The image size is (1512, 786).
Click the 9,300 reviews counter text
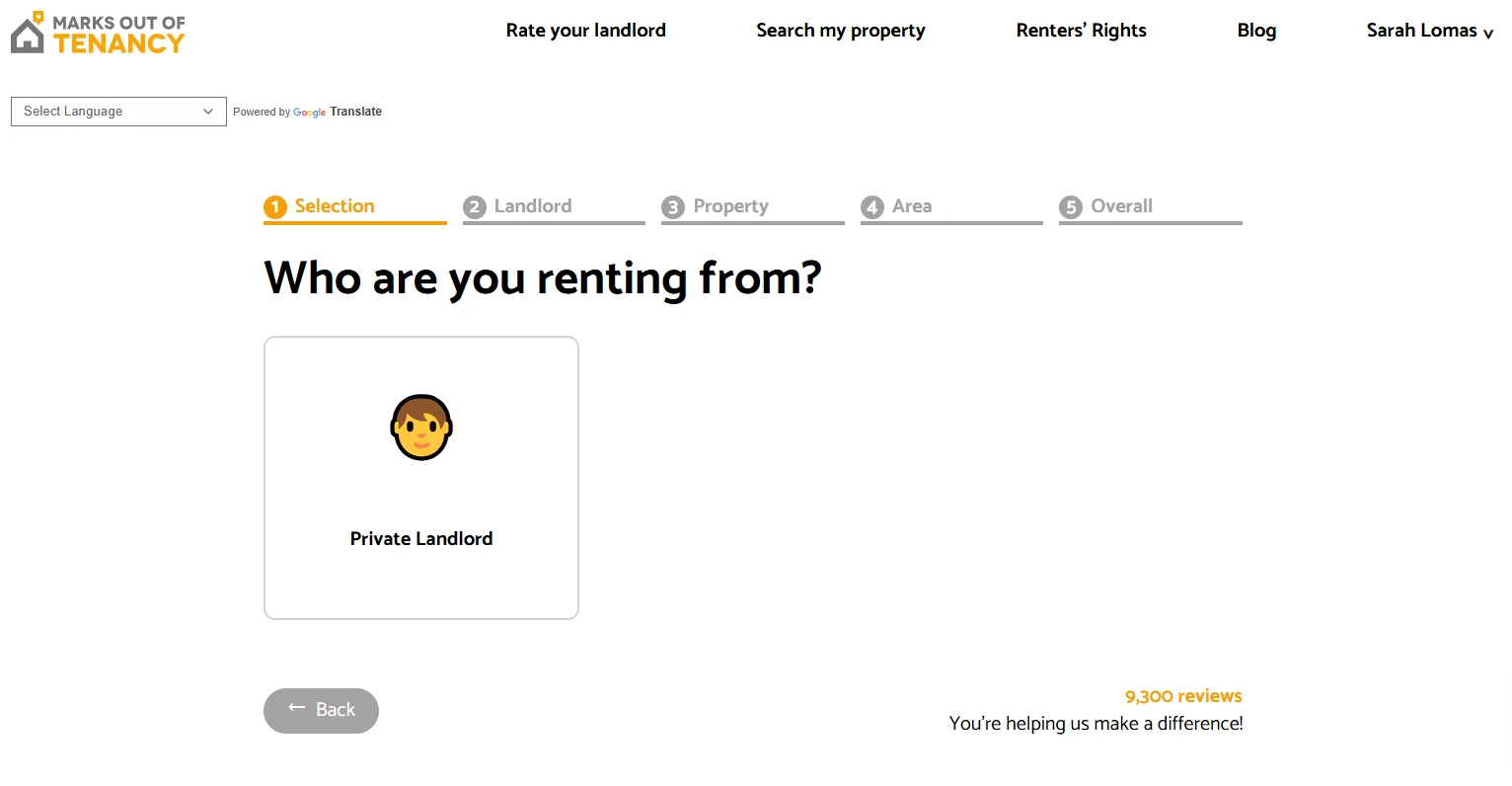pos(1182,696)
